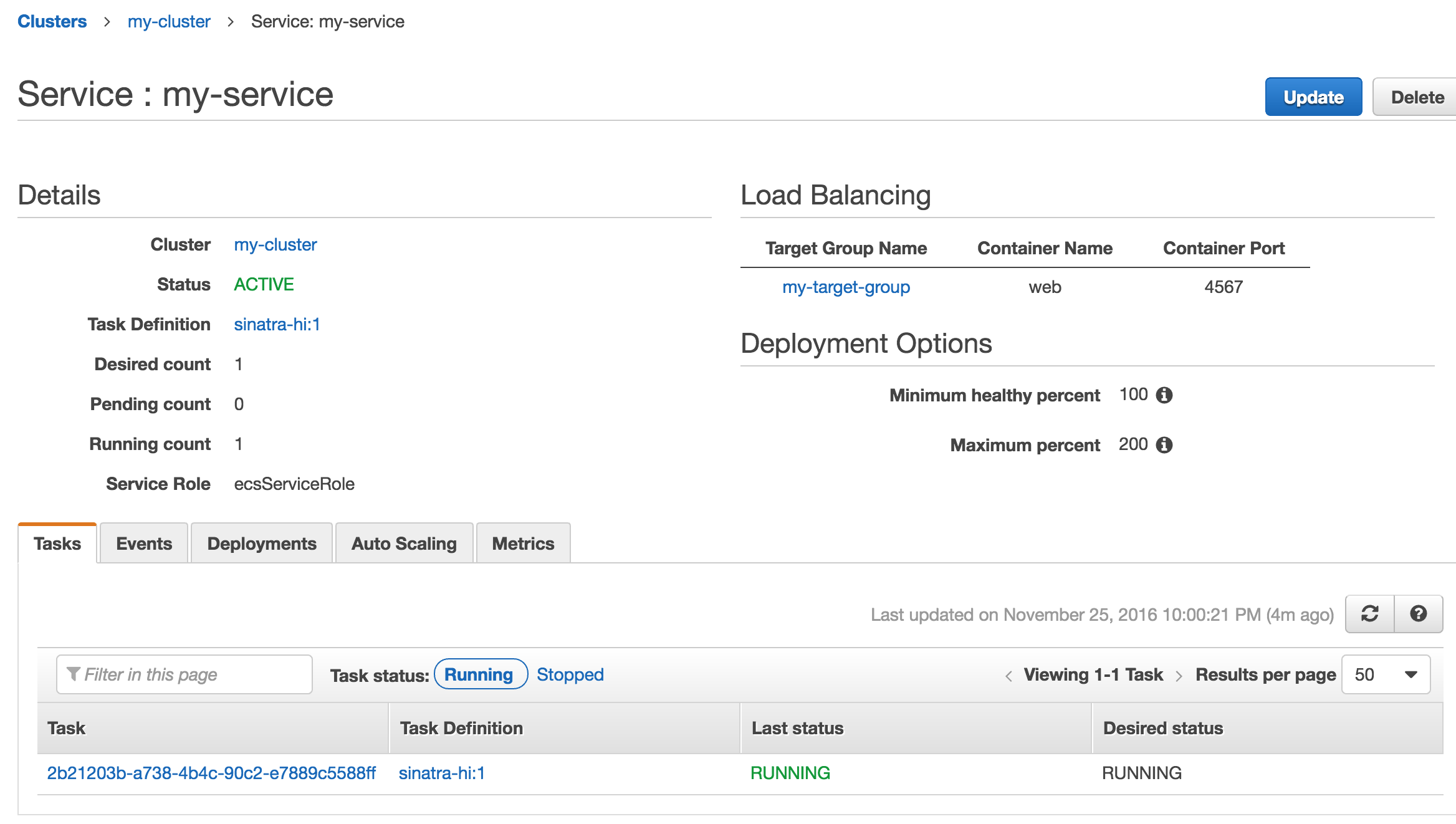Sort by Desired status column header
This screenshot has width=1456, height=824.
(x=1268, y=728)
